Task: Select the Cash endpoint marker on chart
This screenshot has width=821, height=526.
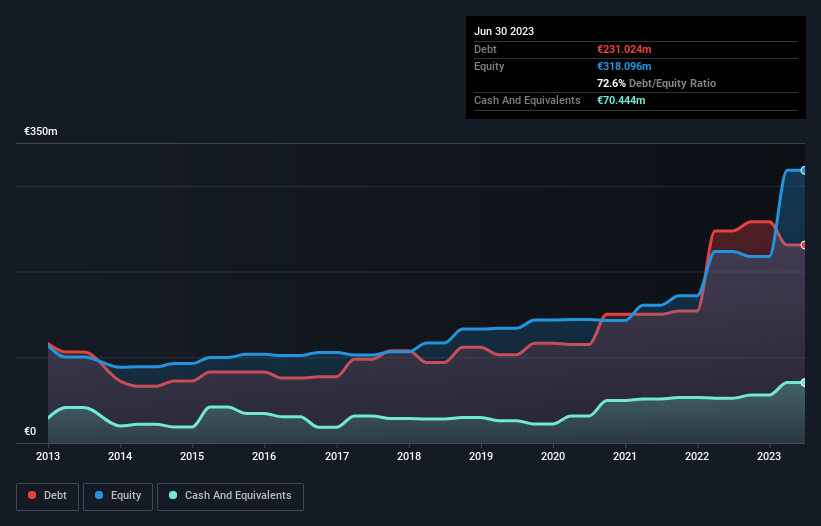Action: click(x=804, y=383)
